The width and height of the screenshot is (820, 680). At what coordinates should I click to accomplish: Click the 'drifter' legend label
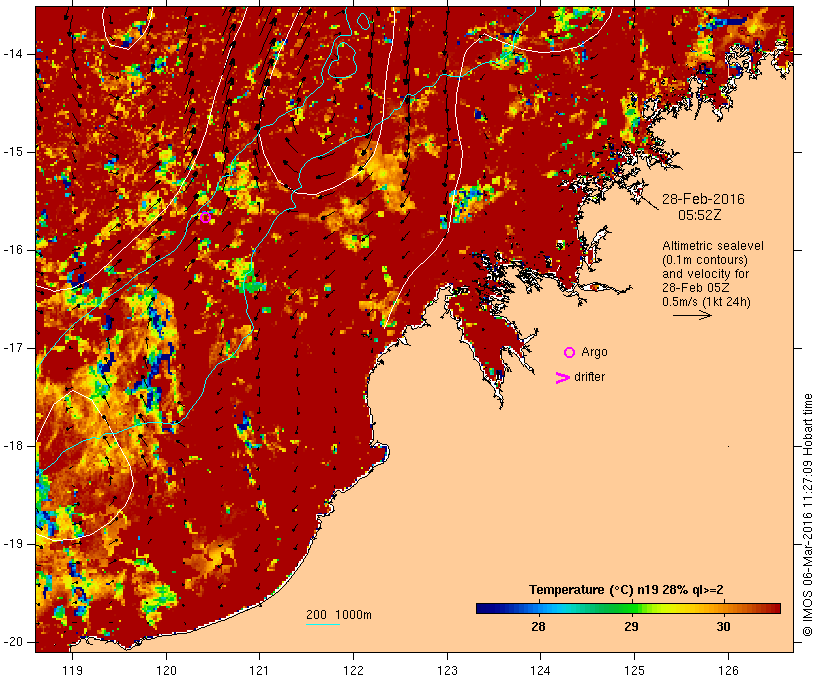[x=589, y=377]
